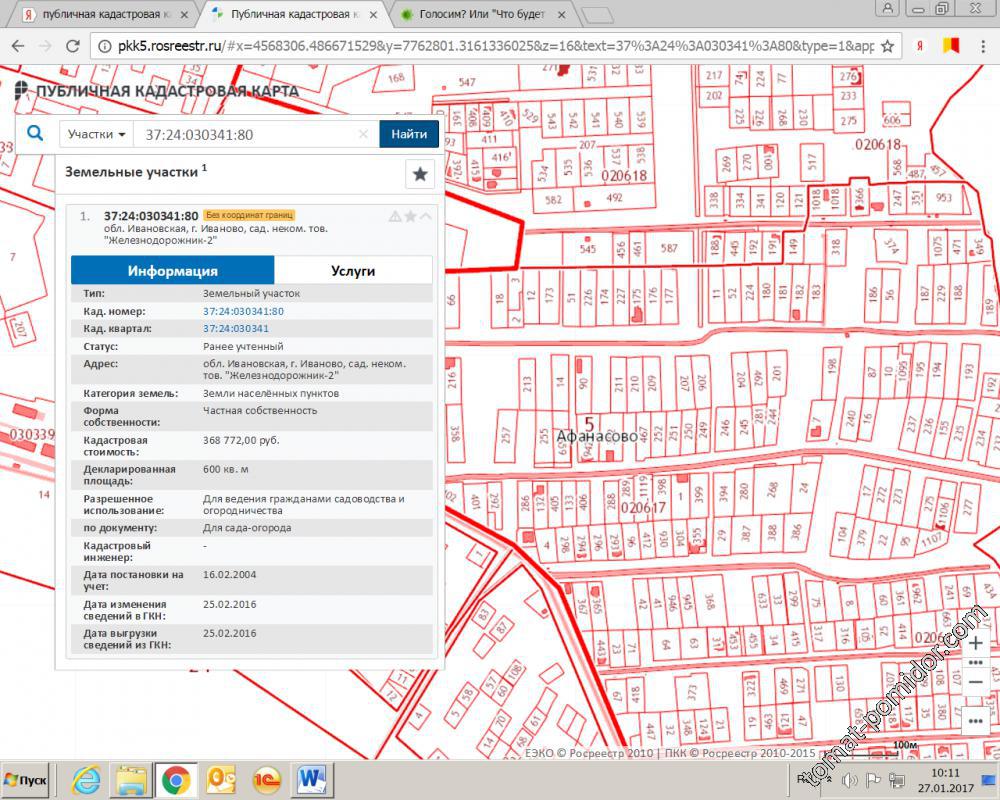
Task: Bookmark this page via address bar star
Action: 887,46
